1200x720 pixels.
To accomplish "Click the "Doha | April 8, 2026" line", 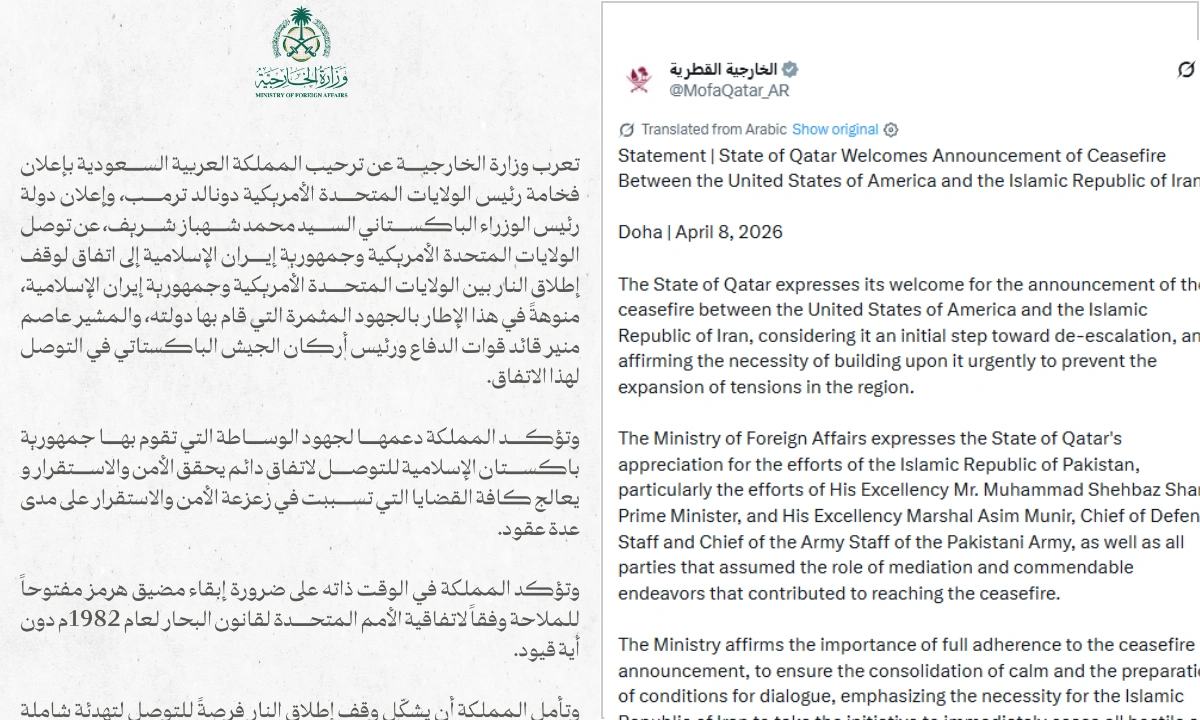I will point(700,232).
